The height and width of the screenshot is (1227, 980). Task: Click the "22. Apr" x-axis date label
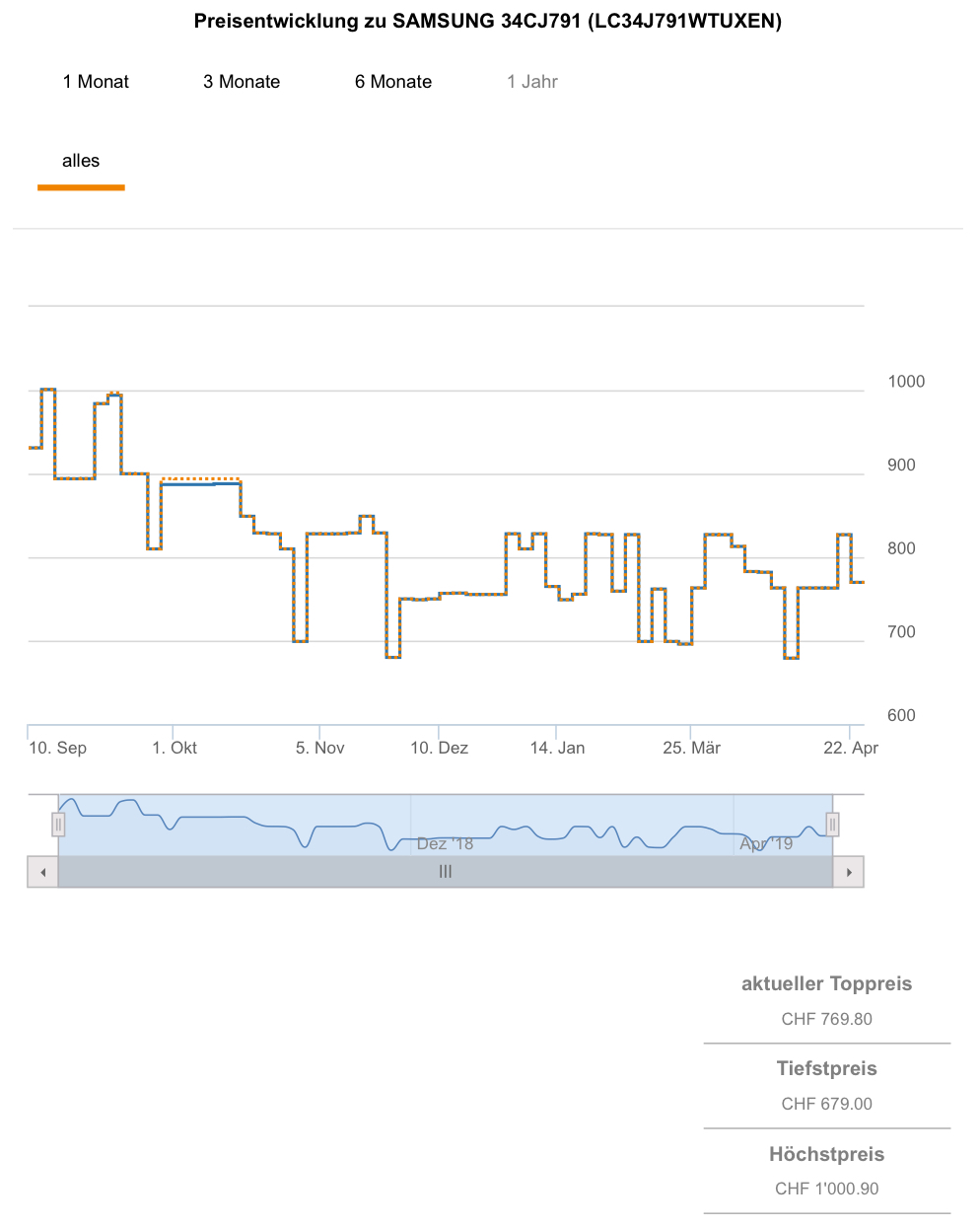pos(851,748)
